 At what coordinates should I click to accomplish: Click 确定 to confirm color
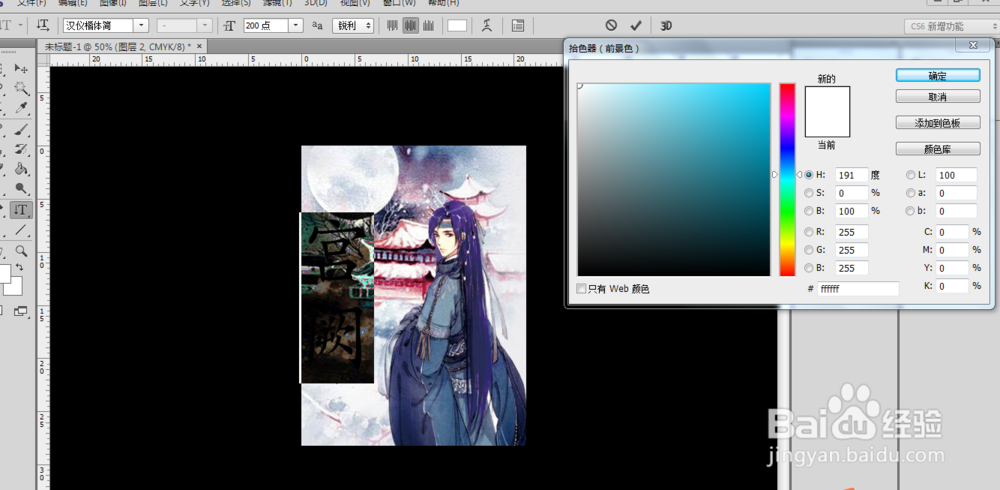(938, 75)
